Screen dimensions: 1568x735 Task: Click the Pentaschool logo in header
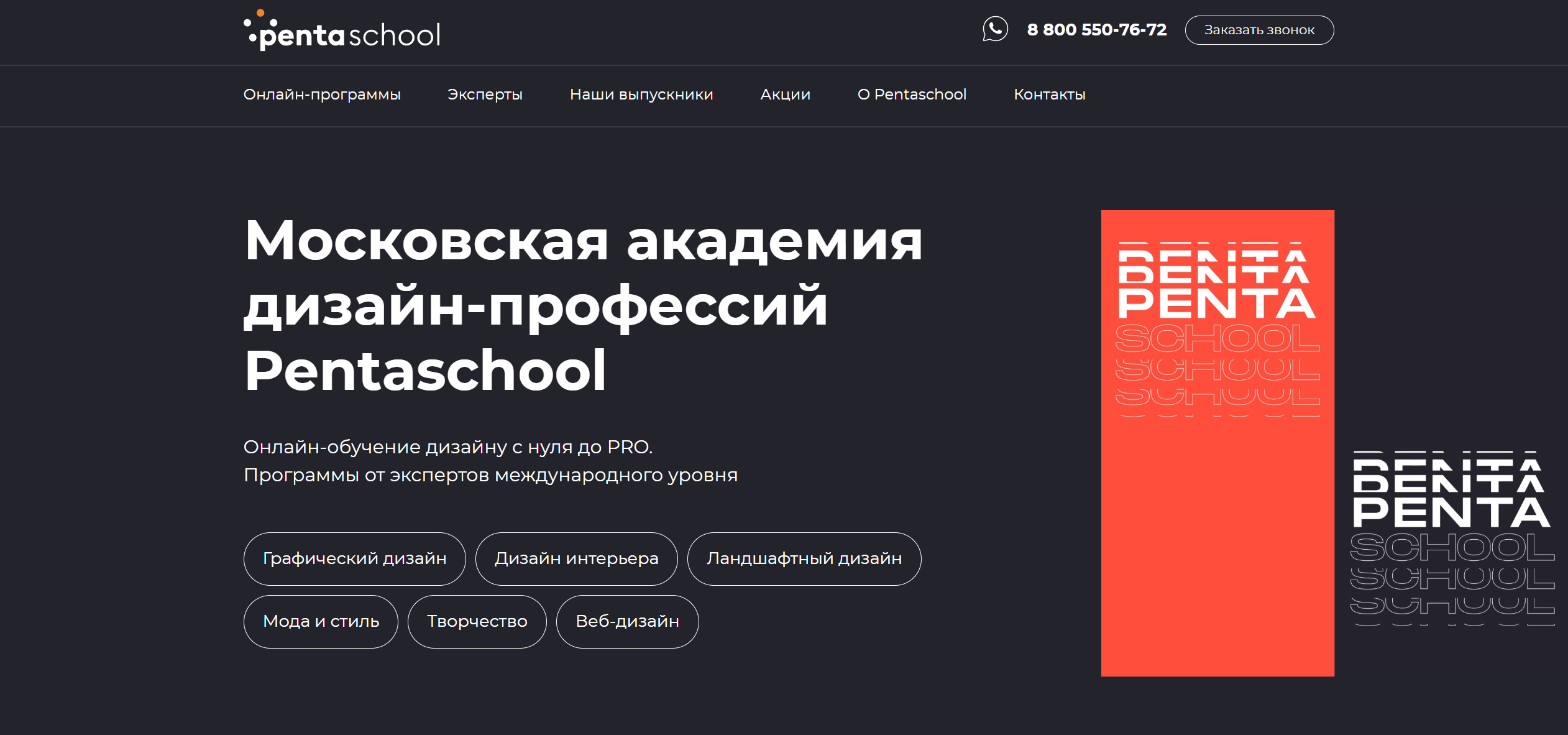342,31
